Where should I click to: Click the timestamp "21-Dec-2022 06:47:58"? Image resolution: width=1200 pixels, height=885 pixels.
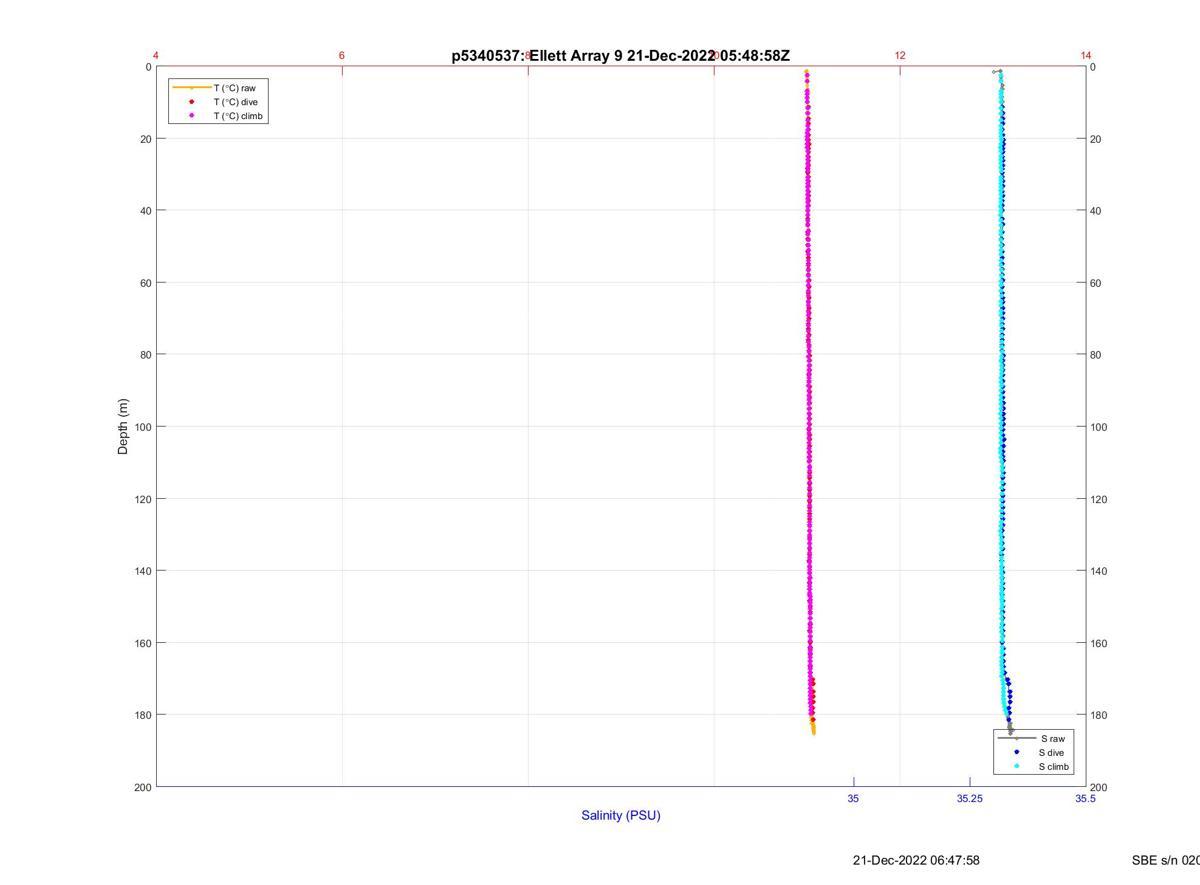click(916, 860)
